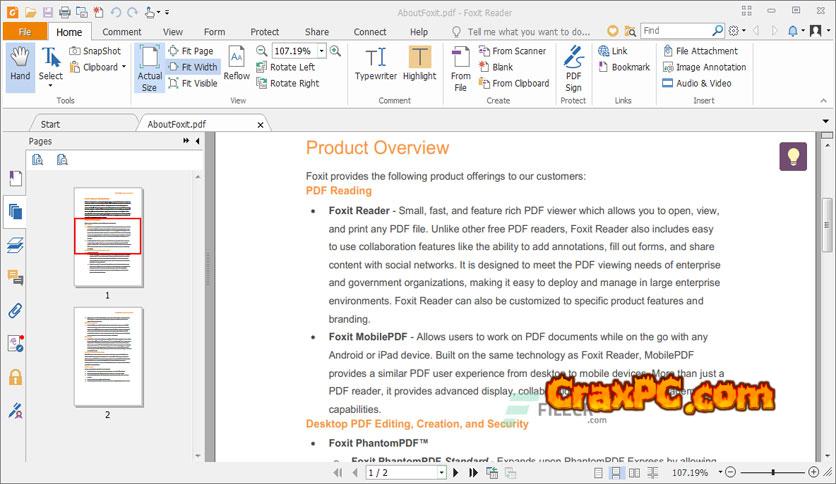Open the PDF Sign tool
This screenshot has height=484, width=836.
coord(573,67)
